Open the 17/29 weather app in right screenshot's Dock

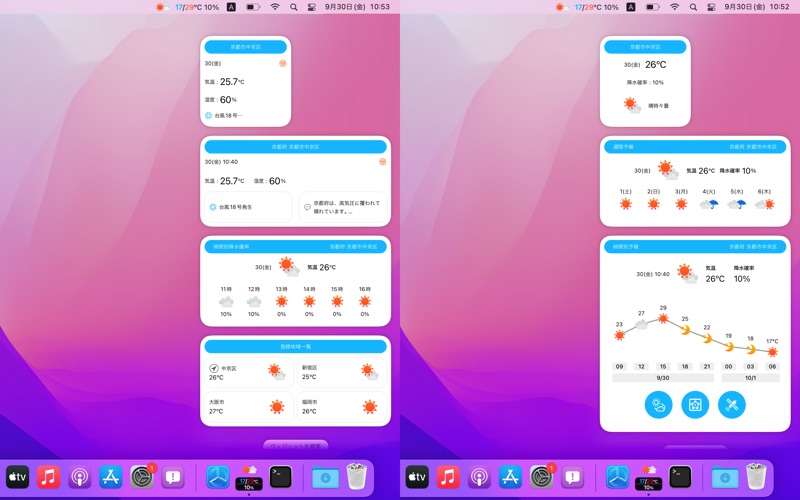tap(648, 478)
